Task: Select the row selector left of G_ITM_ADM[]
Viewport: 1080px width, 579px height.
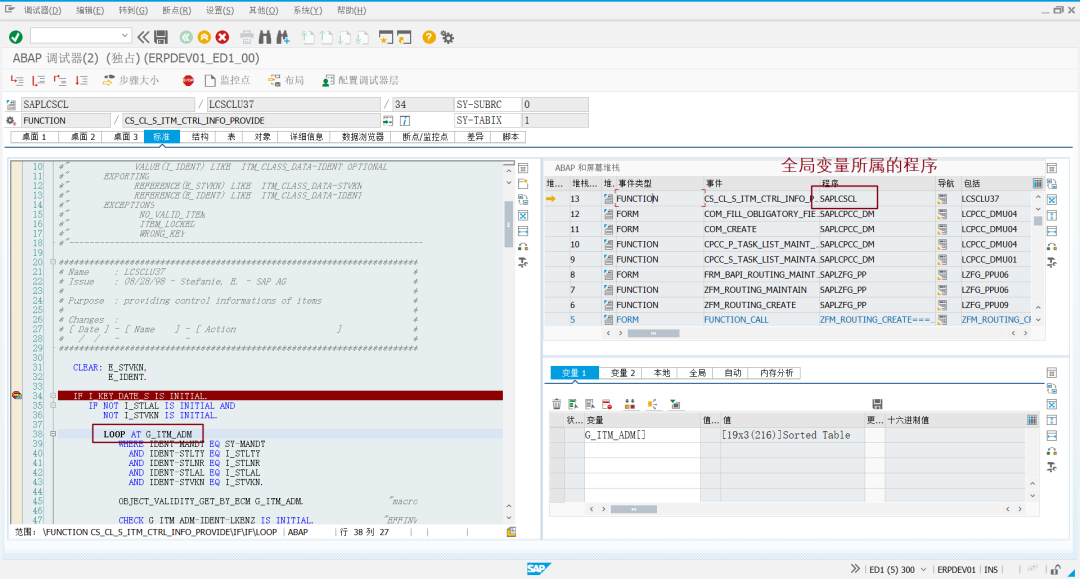Action: coord(557,435)
